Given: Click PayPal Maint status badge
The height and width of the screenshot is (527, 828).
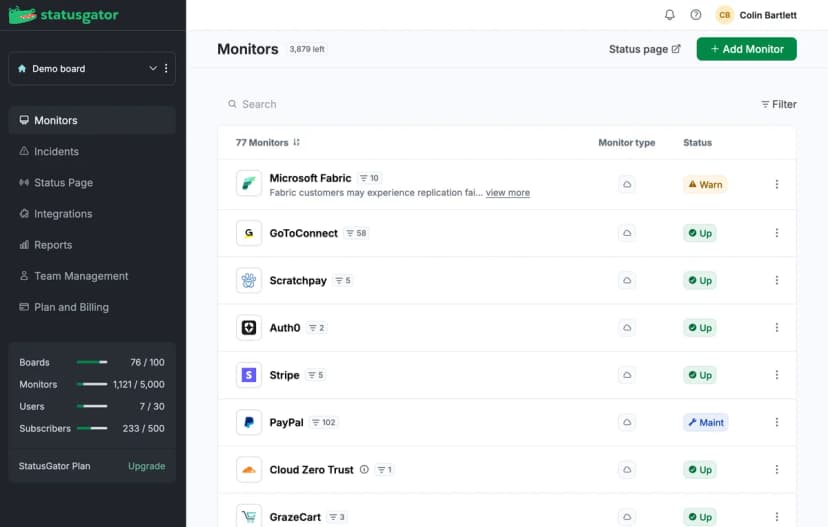Looking at the screenshot, I should coord(705,422).
